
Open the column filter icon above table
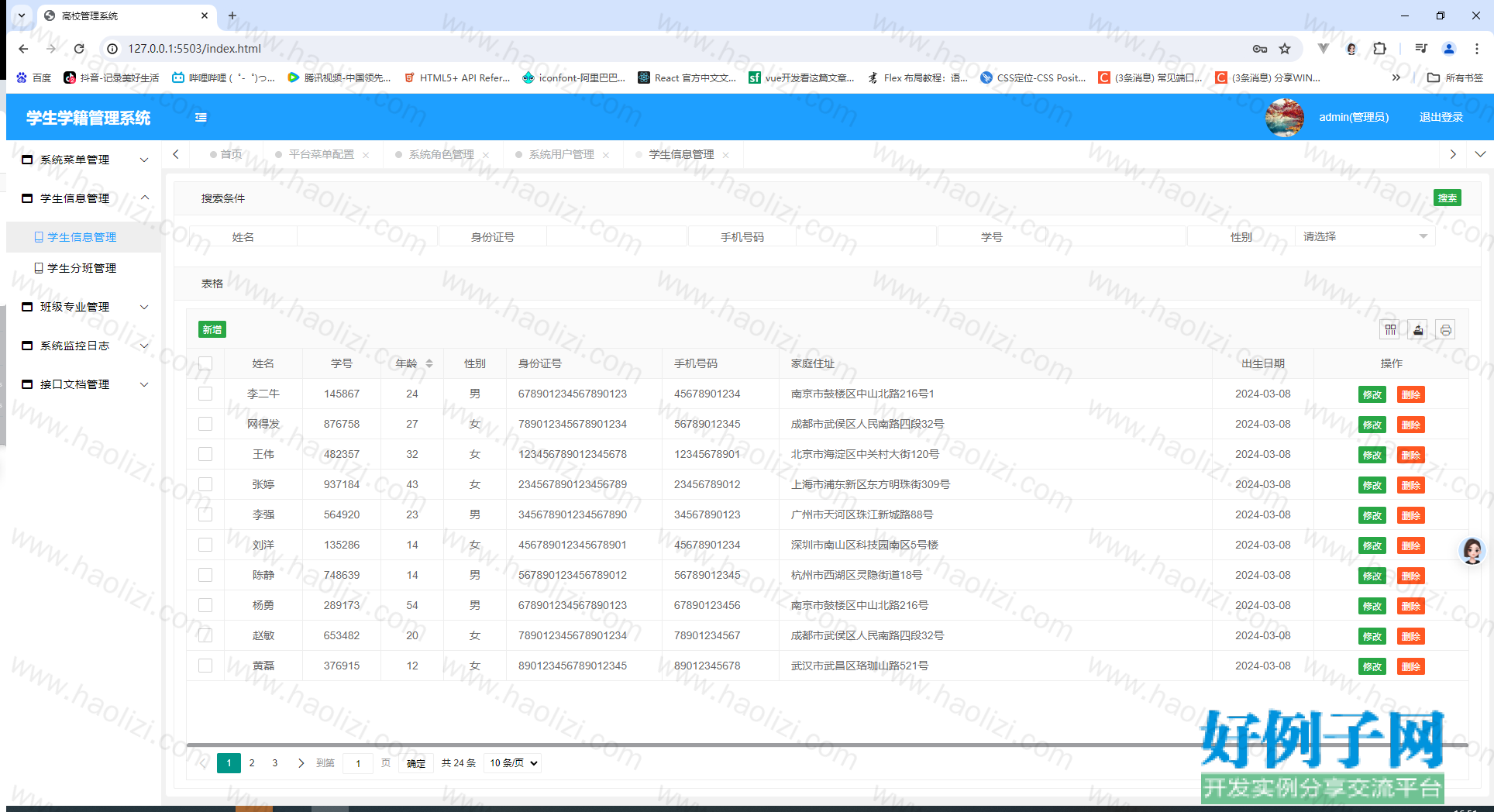[x=1391, y=330]
